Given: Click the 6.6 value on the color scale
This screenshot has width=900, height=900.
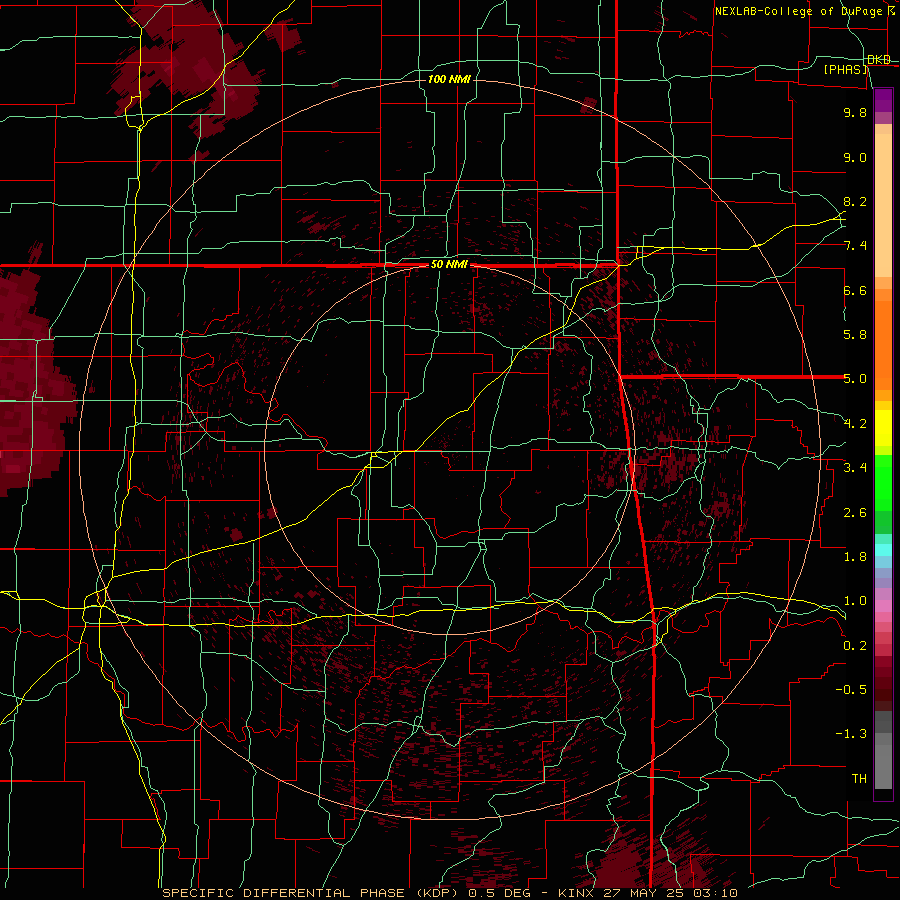Looking at the screenshot, I should (x=855, y=290).
